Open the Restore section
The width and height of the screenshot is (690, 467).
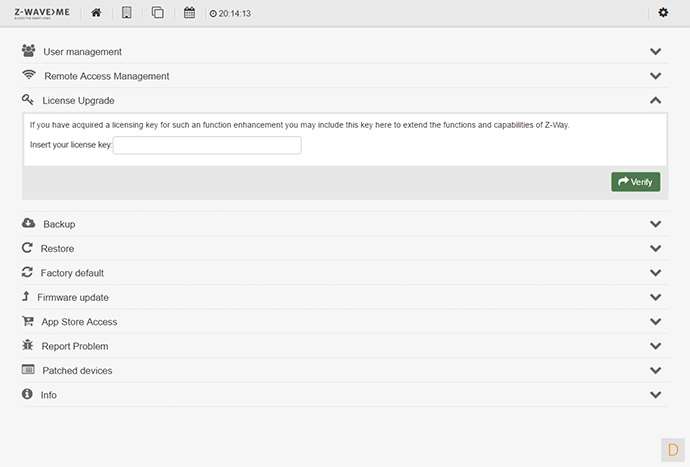coord(57,249)
